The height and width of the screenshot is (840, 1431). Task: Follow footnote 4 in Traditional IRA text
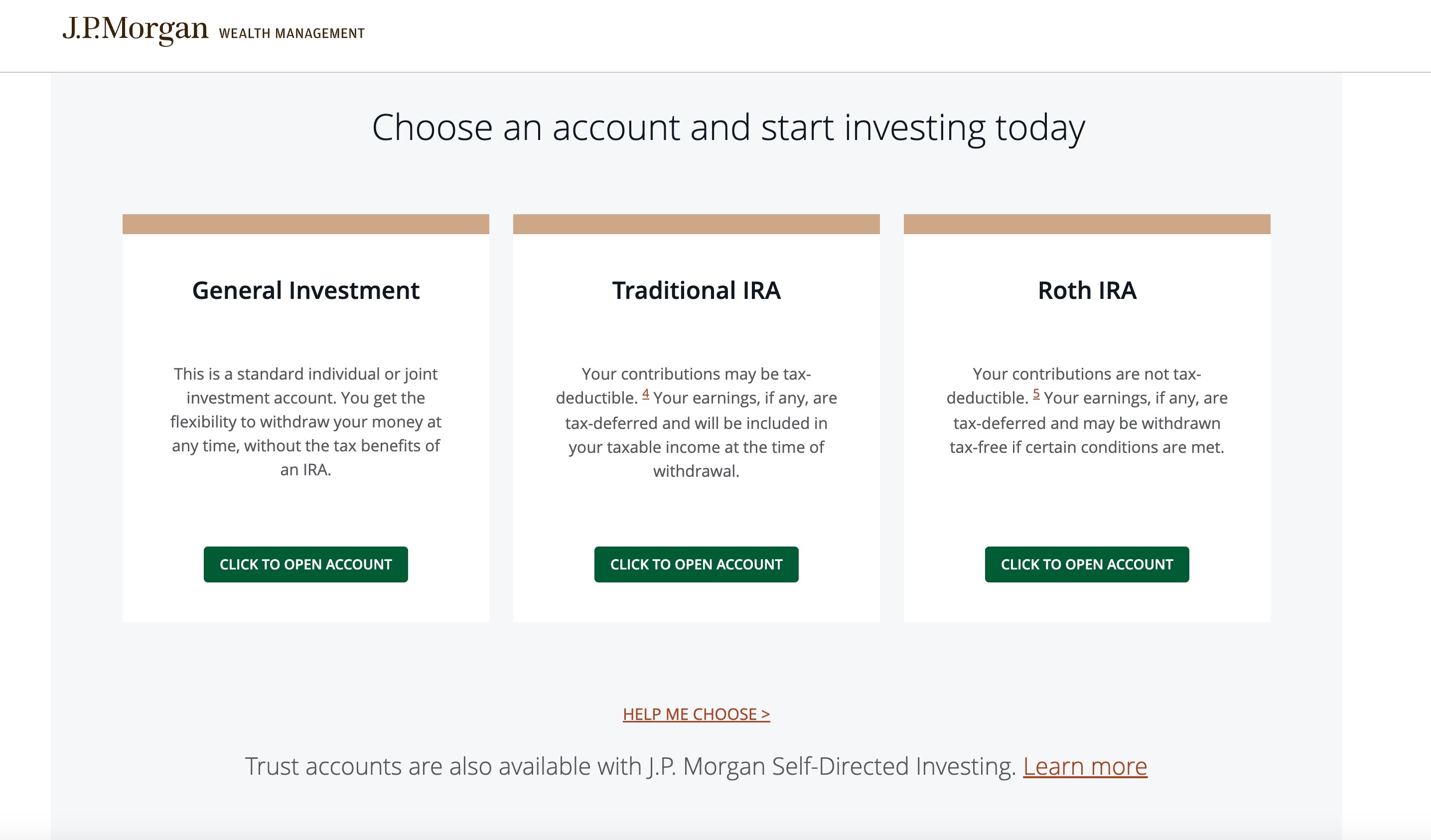tap(646, 394)
